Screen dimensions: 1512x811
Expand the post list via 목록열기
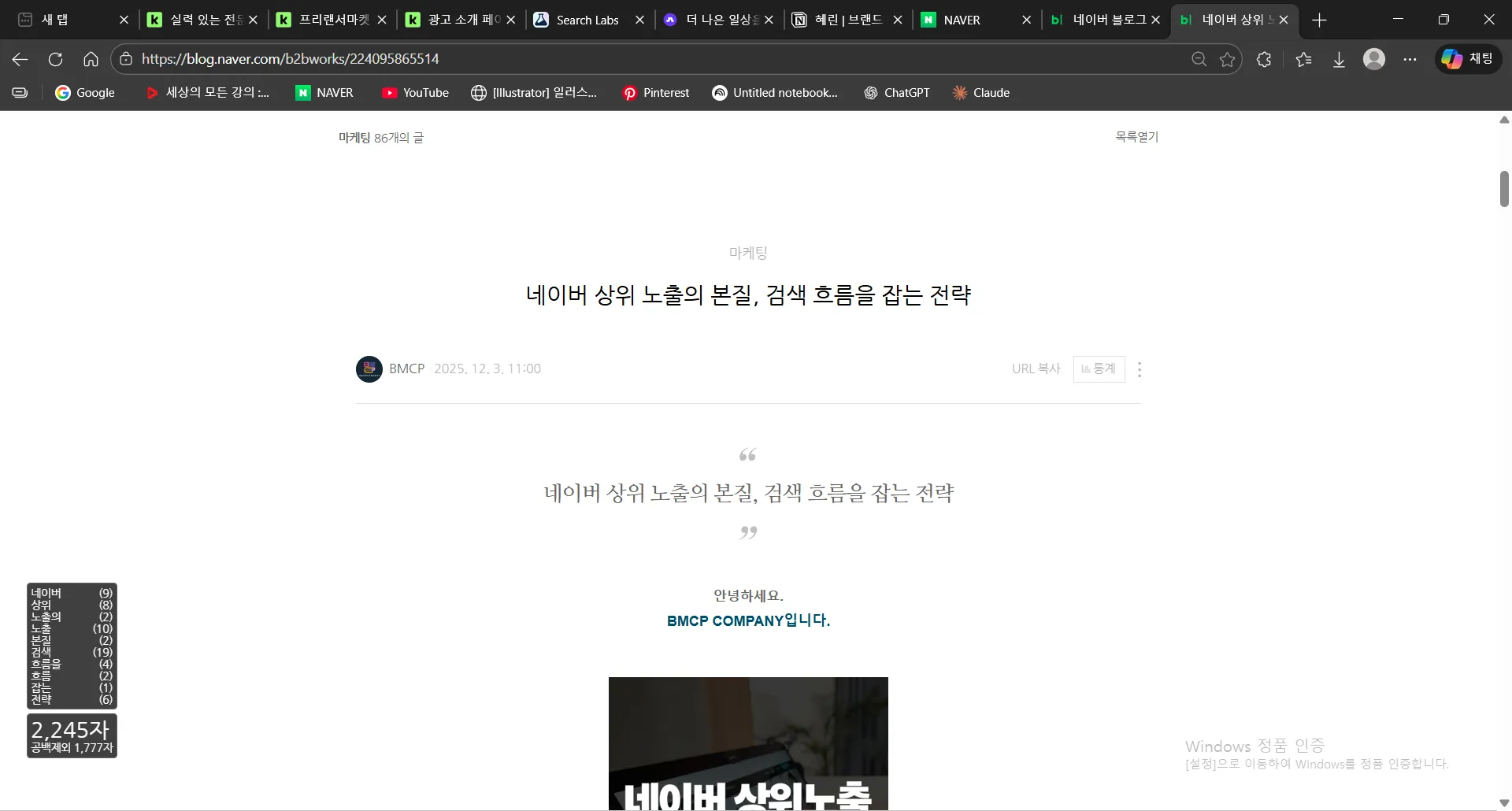(x=1136, y=136)
